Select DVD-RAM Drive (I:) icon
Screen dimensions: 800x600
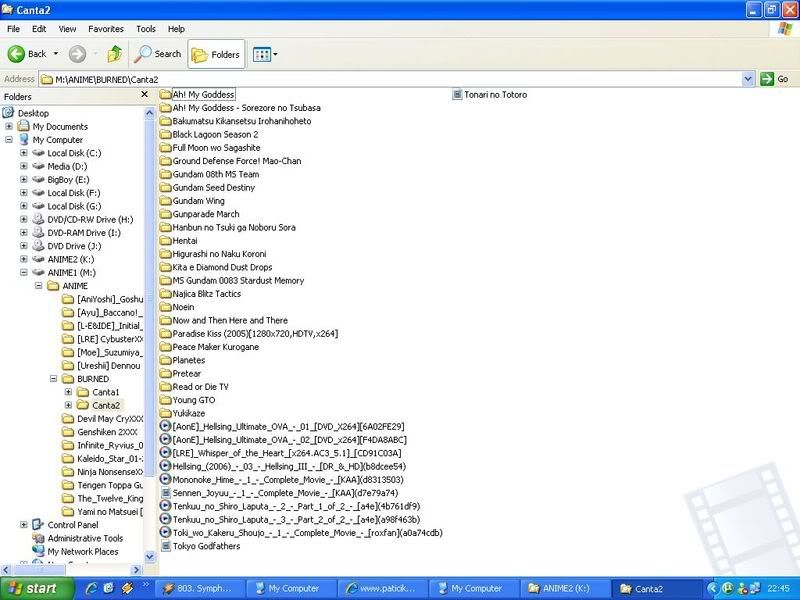[x=38, y=232]
